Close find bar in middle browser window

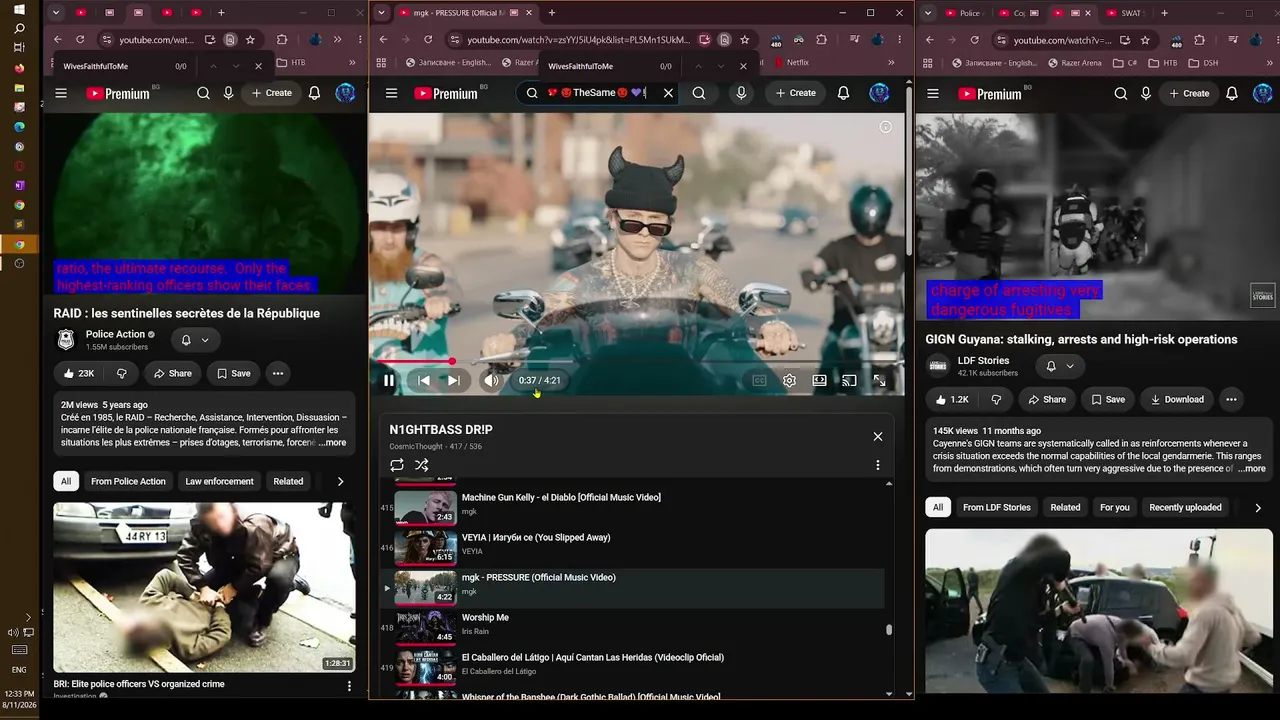coord(743,66)
